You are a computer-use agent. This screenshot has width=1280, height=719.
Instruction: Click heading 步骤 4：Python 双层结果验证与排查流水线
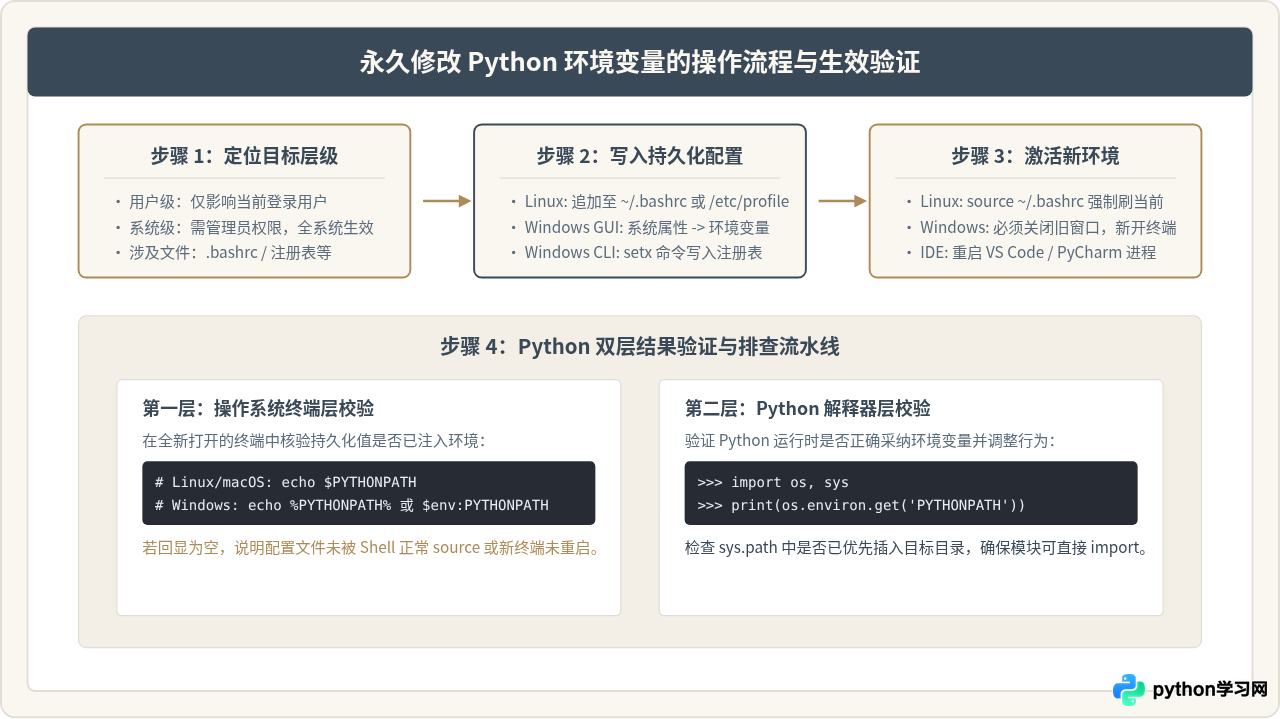(x=640, y=347)
